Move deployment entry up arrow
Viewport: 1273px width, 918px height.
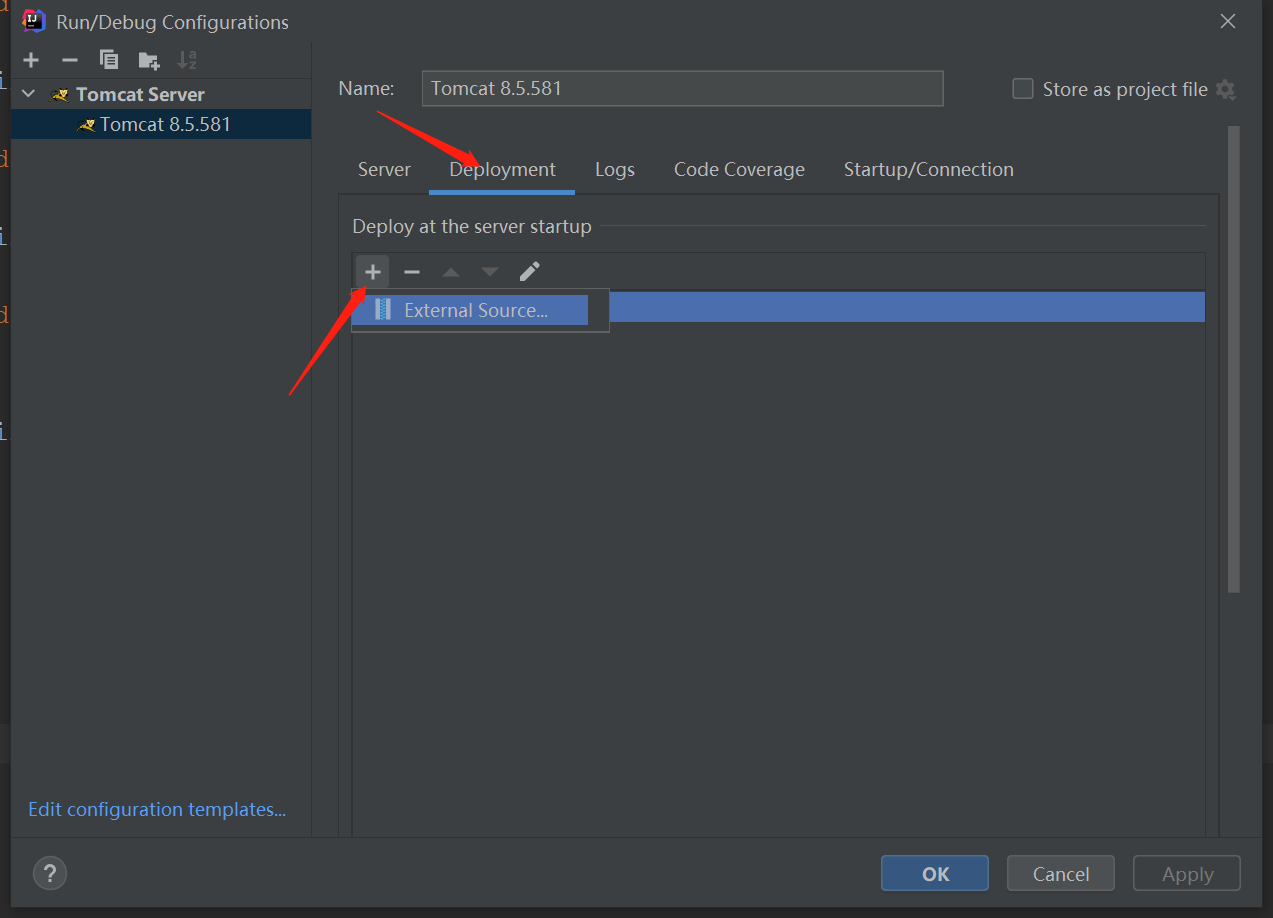click(451, 272)
